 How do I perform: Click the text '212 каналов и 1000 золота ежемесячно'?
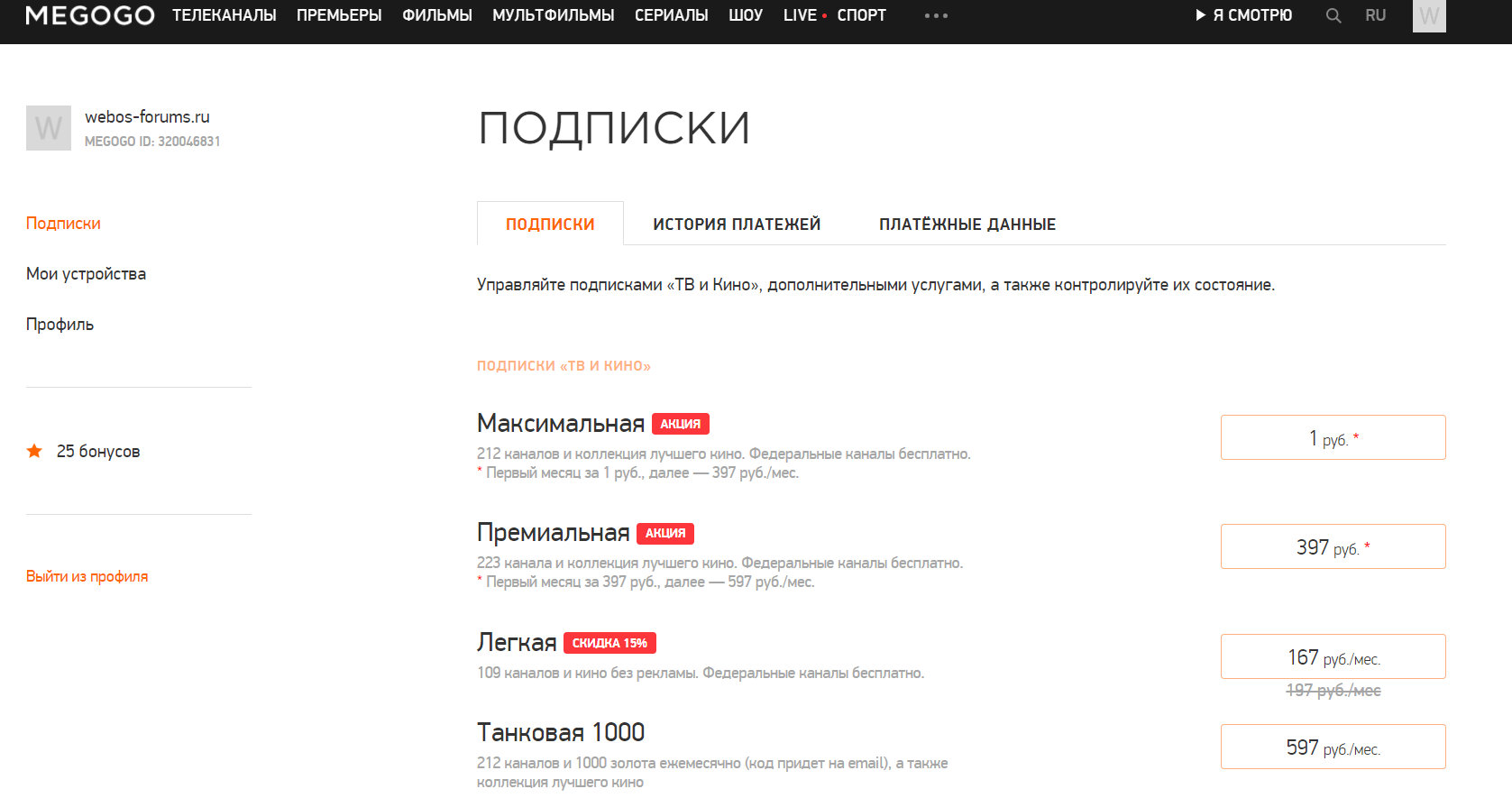pos(609,763)
